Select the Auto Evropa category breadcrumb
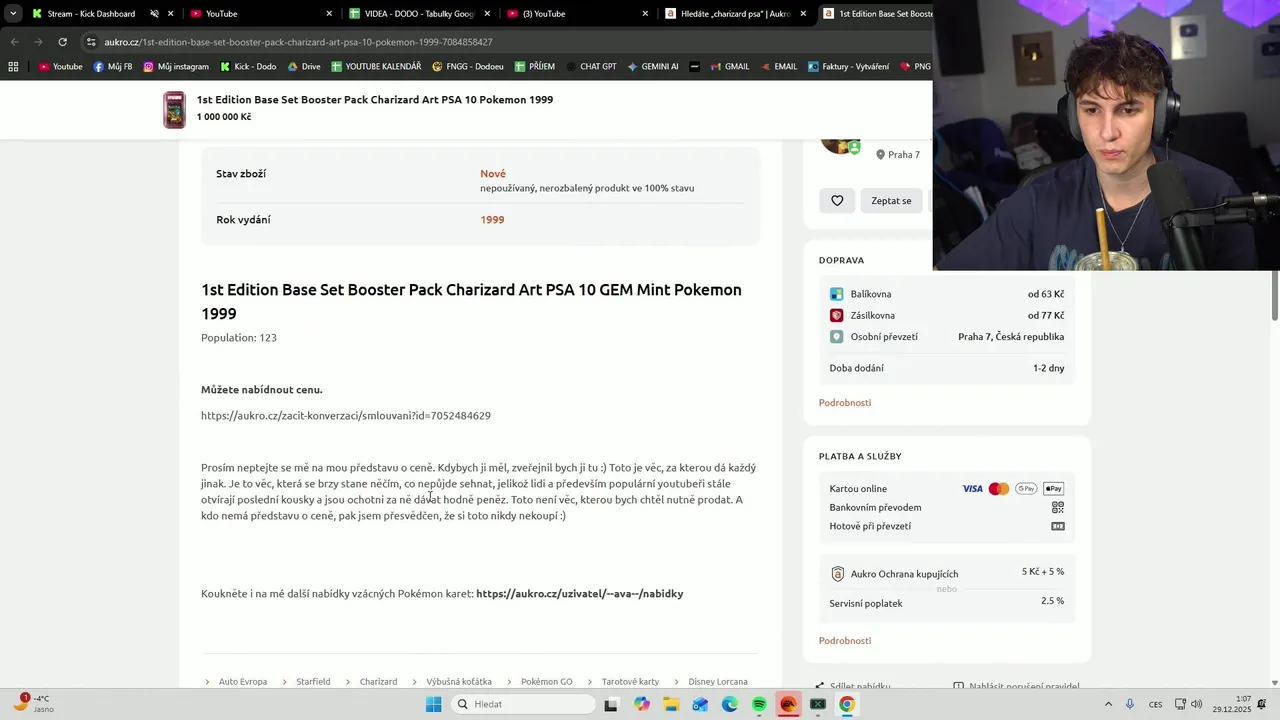The height and width of the screenshot is (720, 1280). [x=243, y=681]
